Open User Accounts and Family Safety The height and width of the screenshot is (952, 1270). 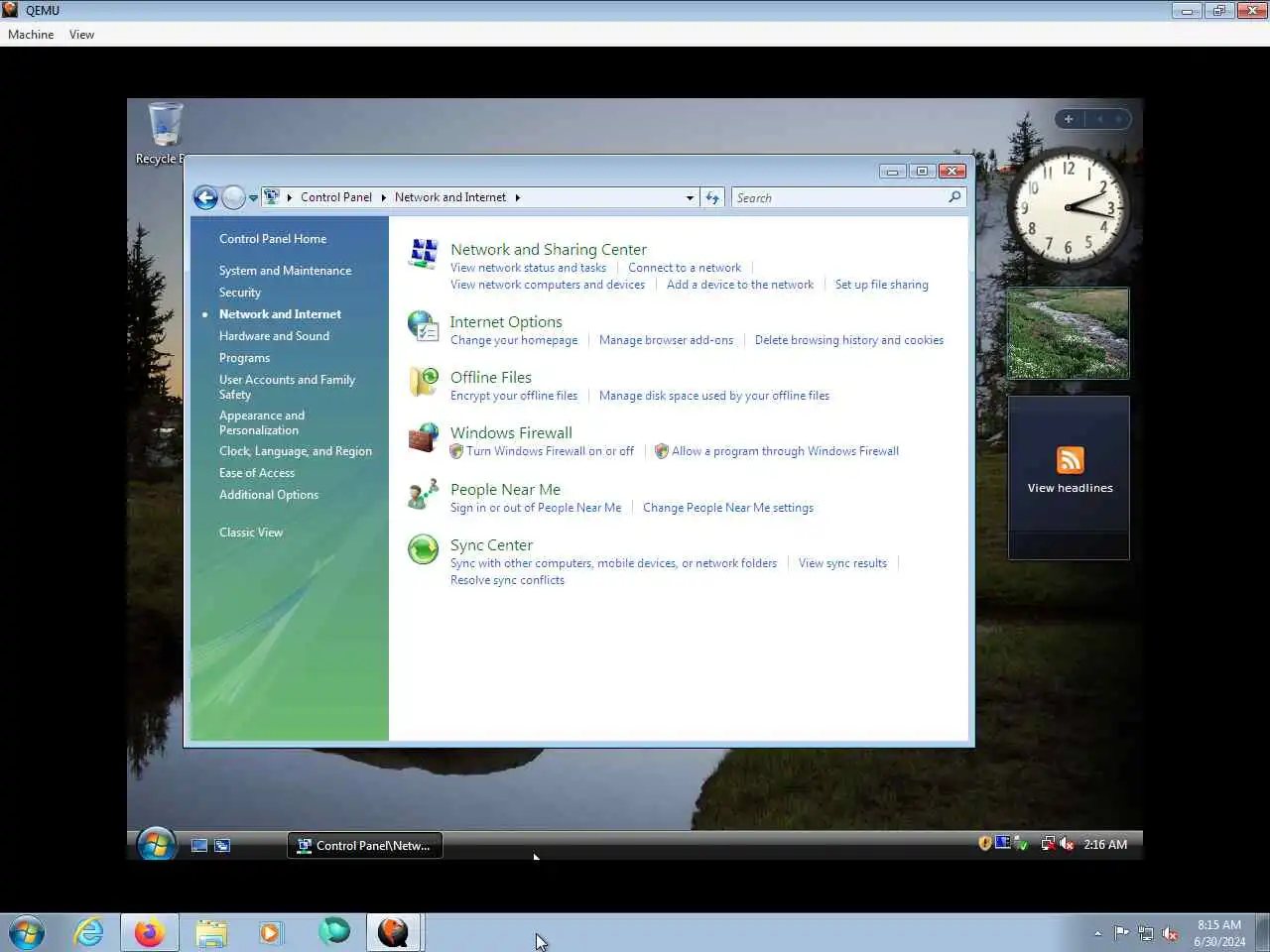[x=287, y=387]
